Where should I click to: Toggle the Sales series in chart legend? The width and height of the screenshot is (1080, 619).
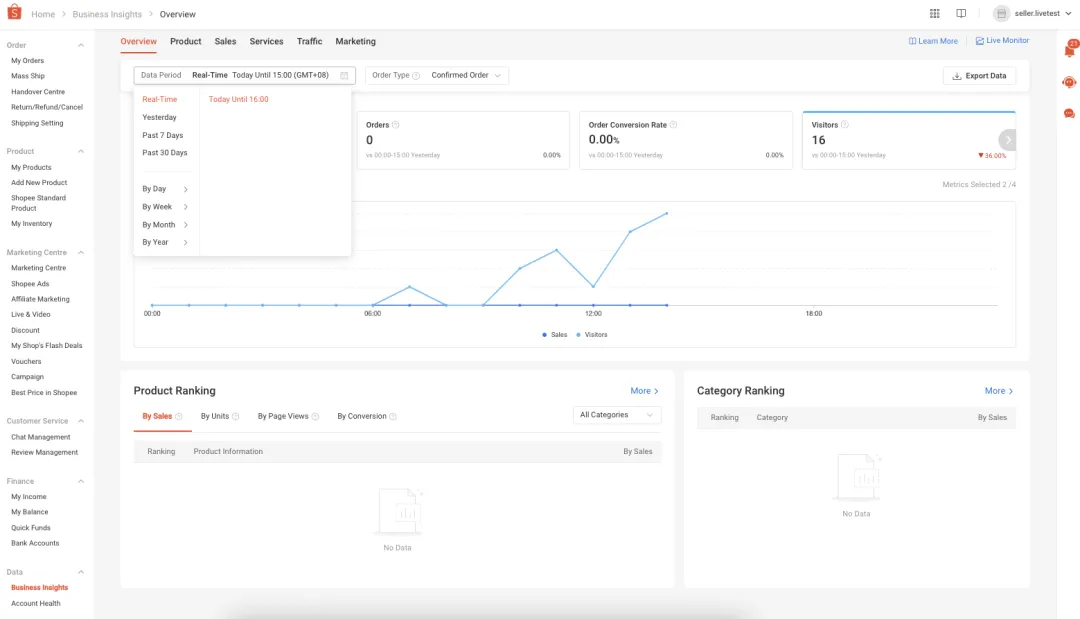555,335
